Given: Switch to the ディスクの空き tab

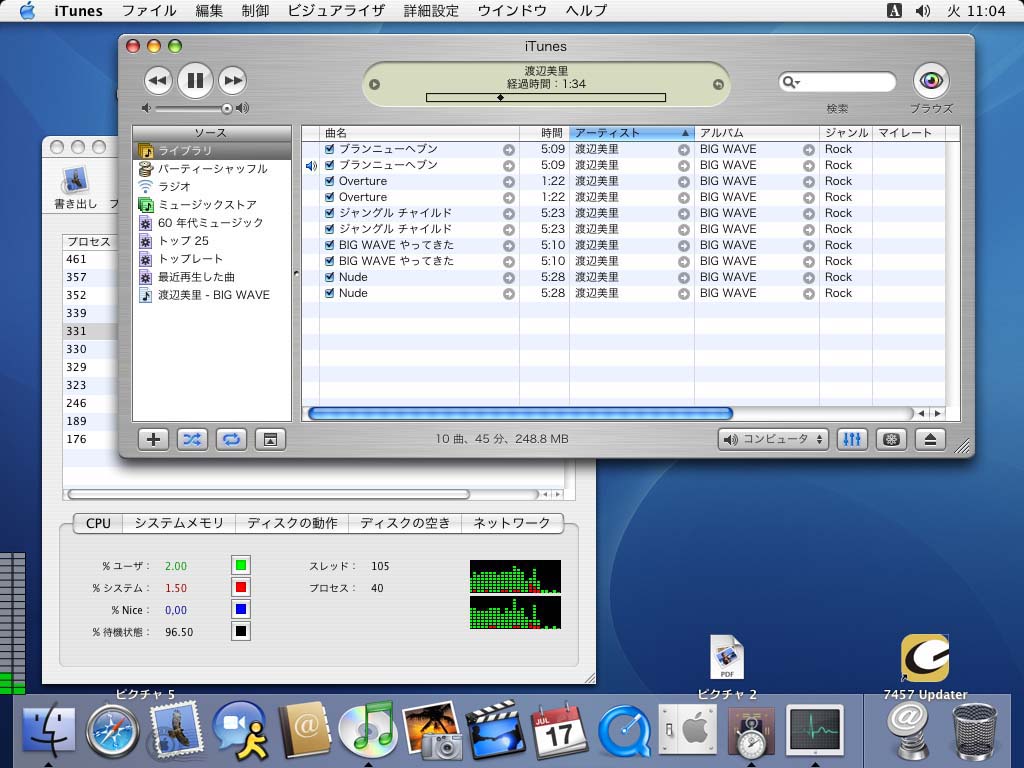Looking at the screenshot, I should [405, 523].
